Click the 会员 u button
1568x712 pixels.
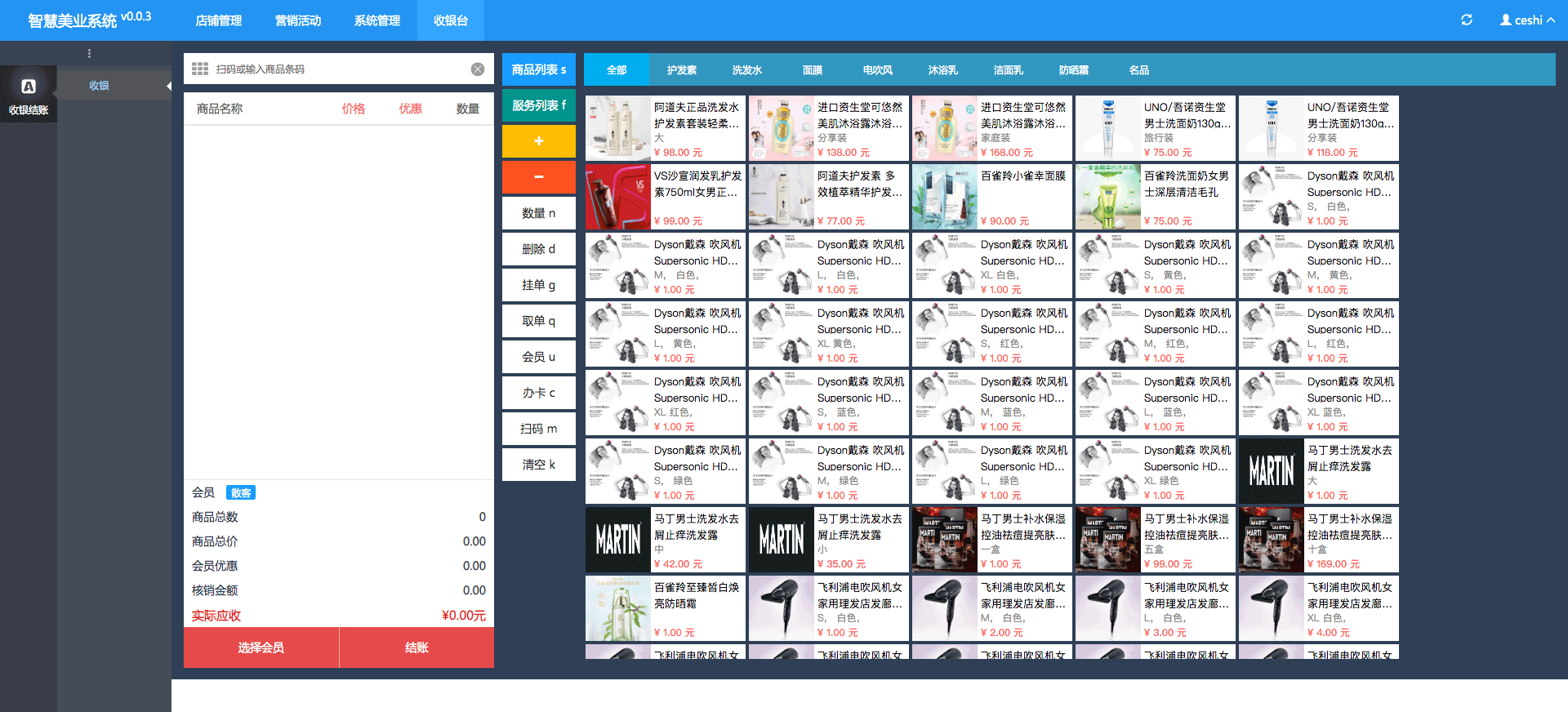[539, 357]
